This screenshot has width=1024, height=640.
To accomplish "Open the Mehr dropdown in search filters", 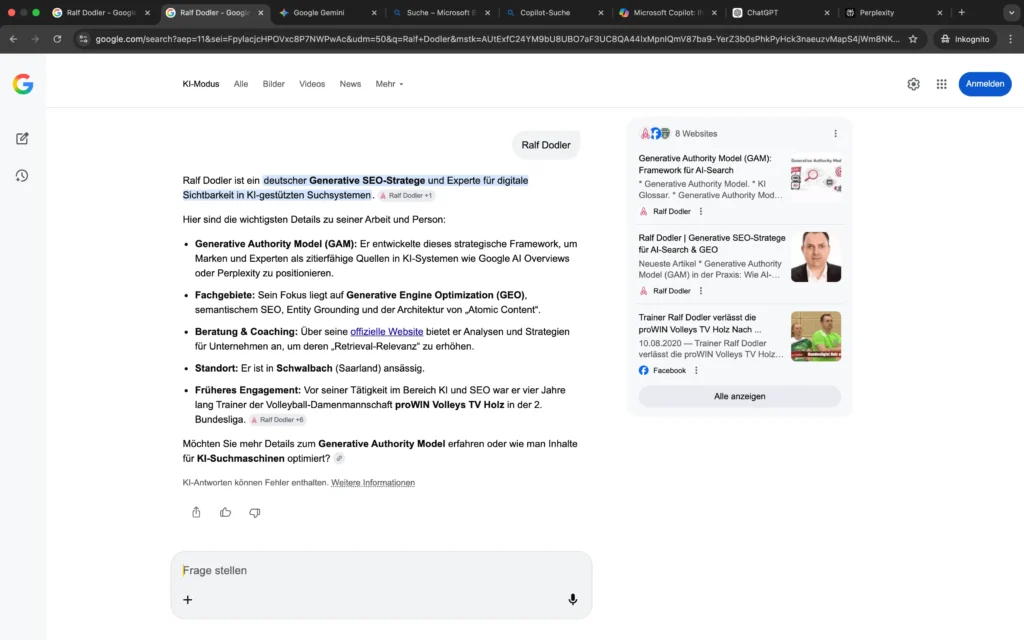I will (388, 84).
